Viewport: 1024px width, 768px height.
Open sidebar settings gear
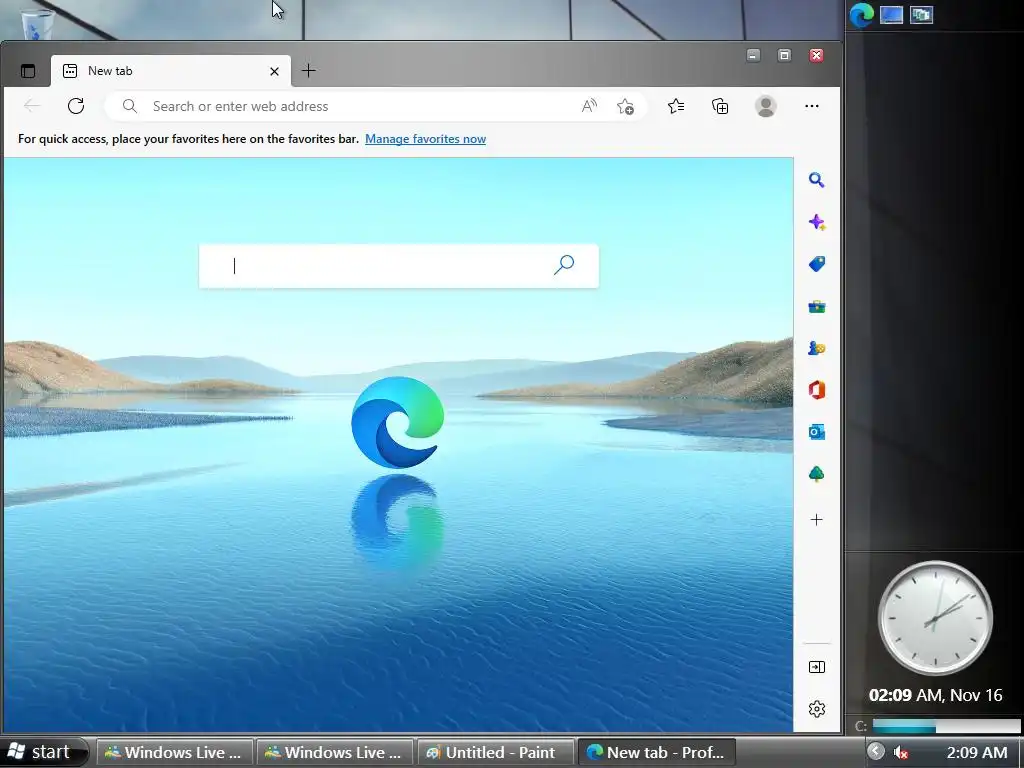click(x=816, y=709)
